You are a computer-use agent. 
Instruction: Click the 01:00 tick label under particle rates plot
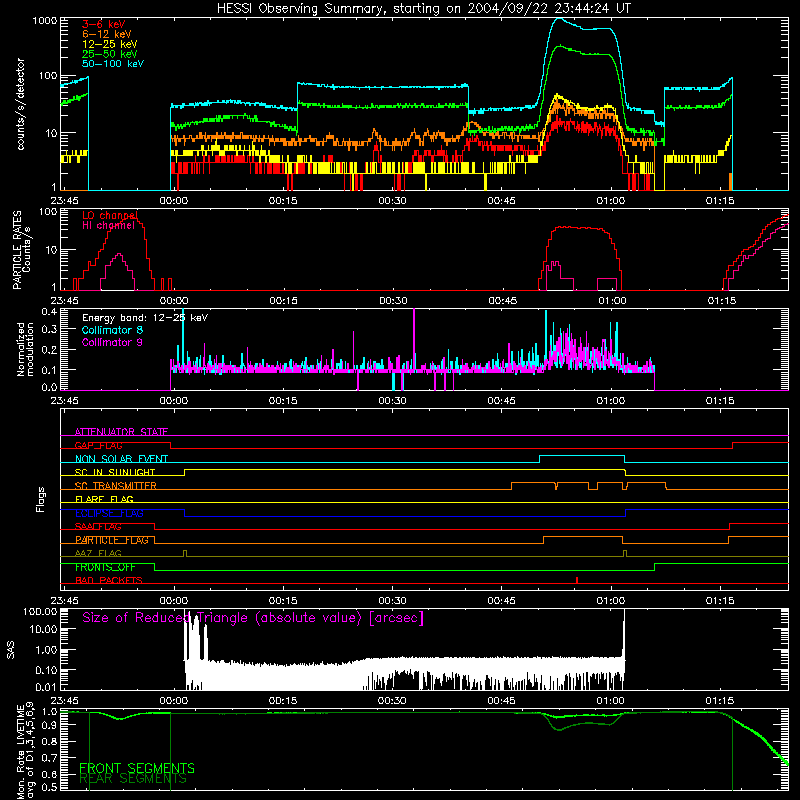(x=612, y=301)
